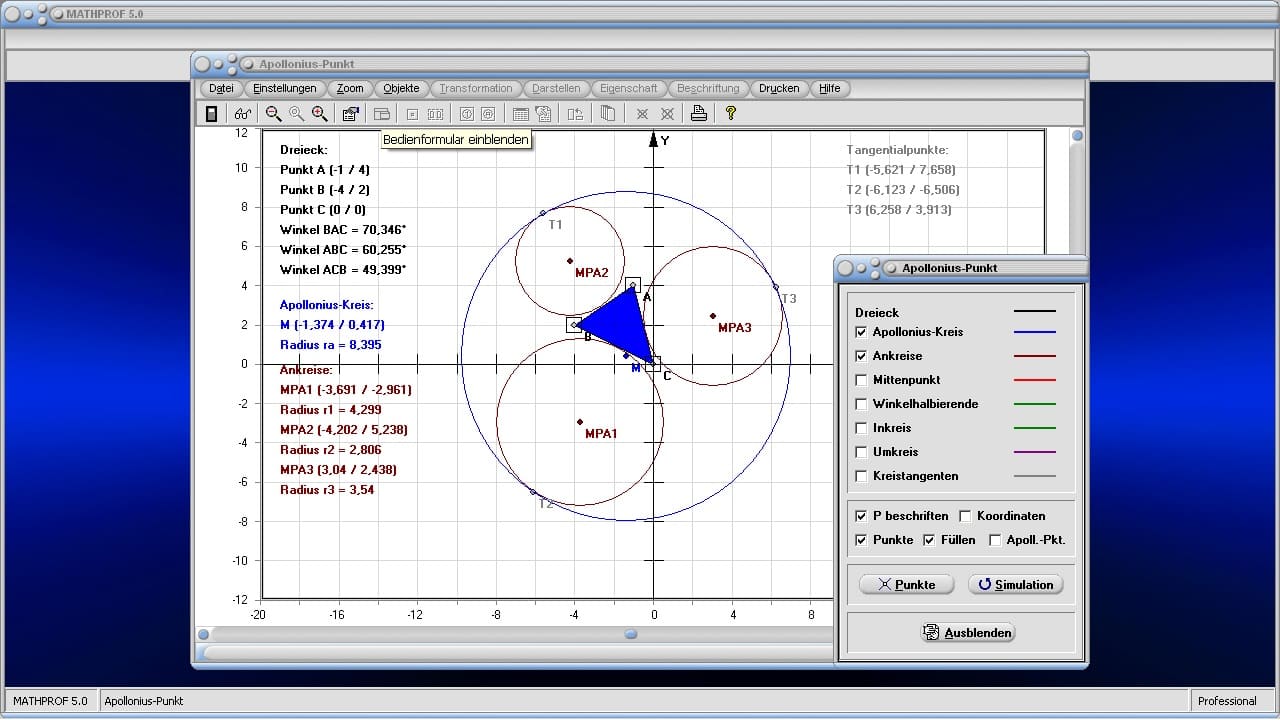Click the zoom in magnifier icon
The height and width of the screenshot is (720, 1280).
click(319, 114)
